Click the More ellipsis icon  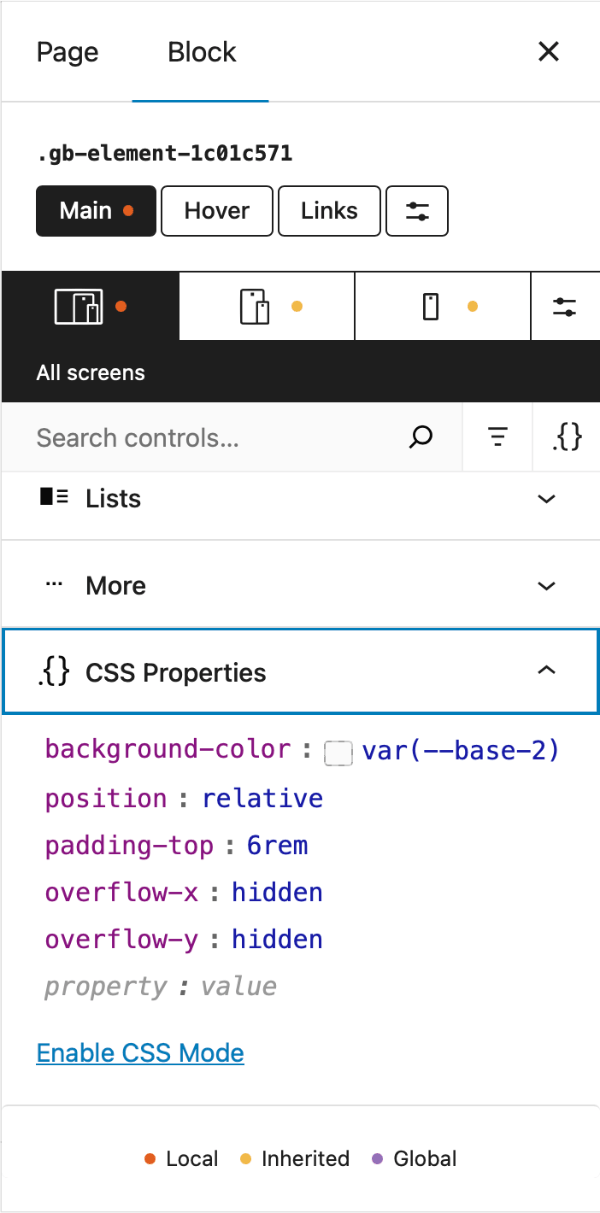click(54, 583)
